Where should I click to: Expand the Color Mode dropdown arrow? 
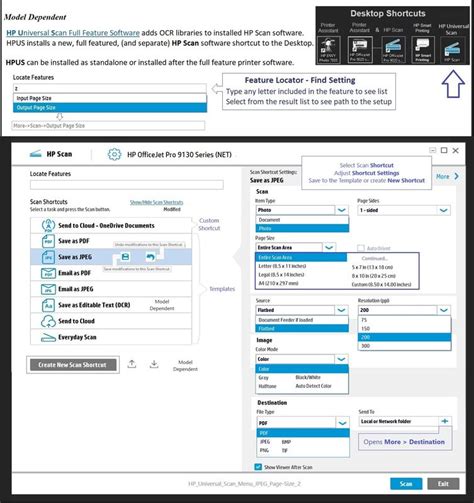coord(341,359)
